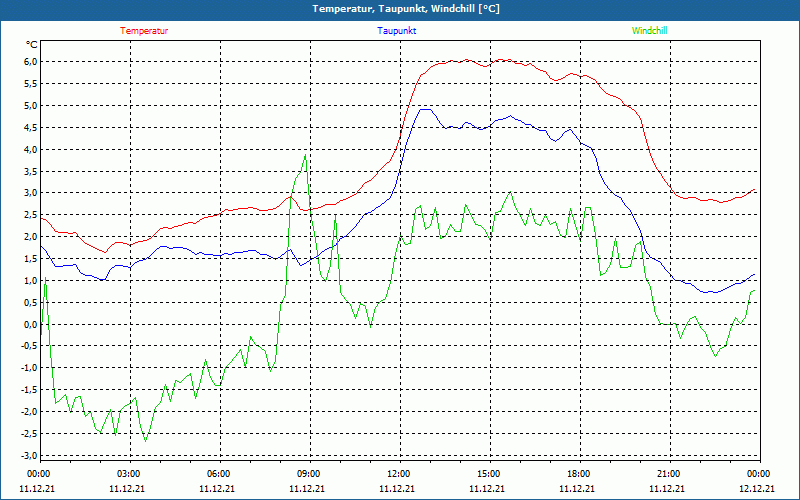This screenshot has height=500, width=800.
Task: Click the 03:00 time label
Action: 128,474
